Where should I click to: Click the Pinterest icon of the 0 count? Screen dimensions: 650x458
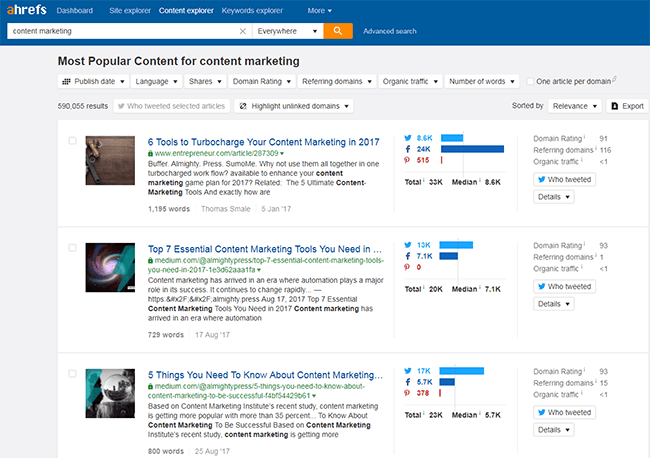pyautogui.click(x=407, y=267)
